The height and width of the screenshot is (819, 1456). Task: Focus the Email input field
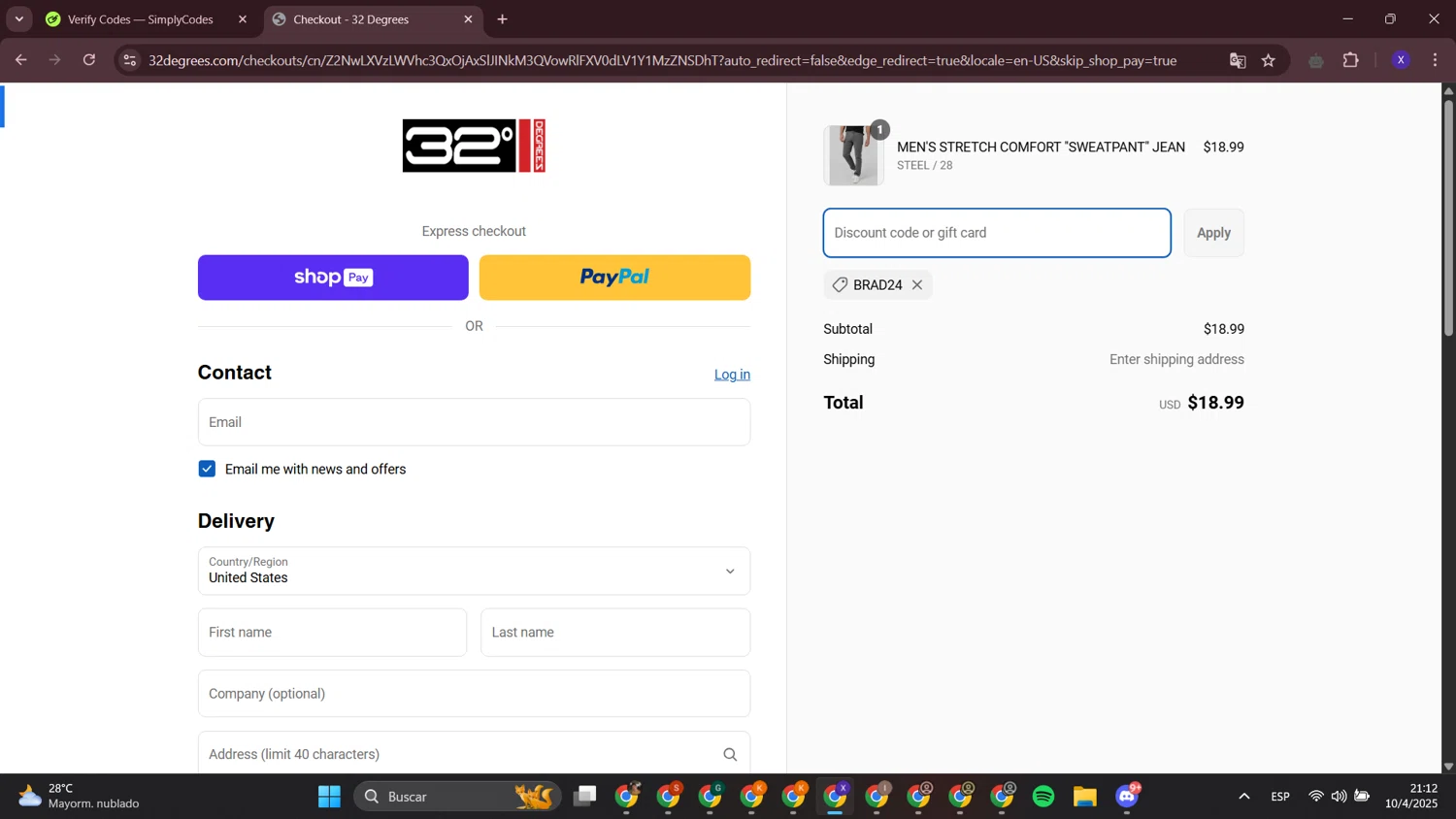coord(474,422)
